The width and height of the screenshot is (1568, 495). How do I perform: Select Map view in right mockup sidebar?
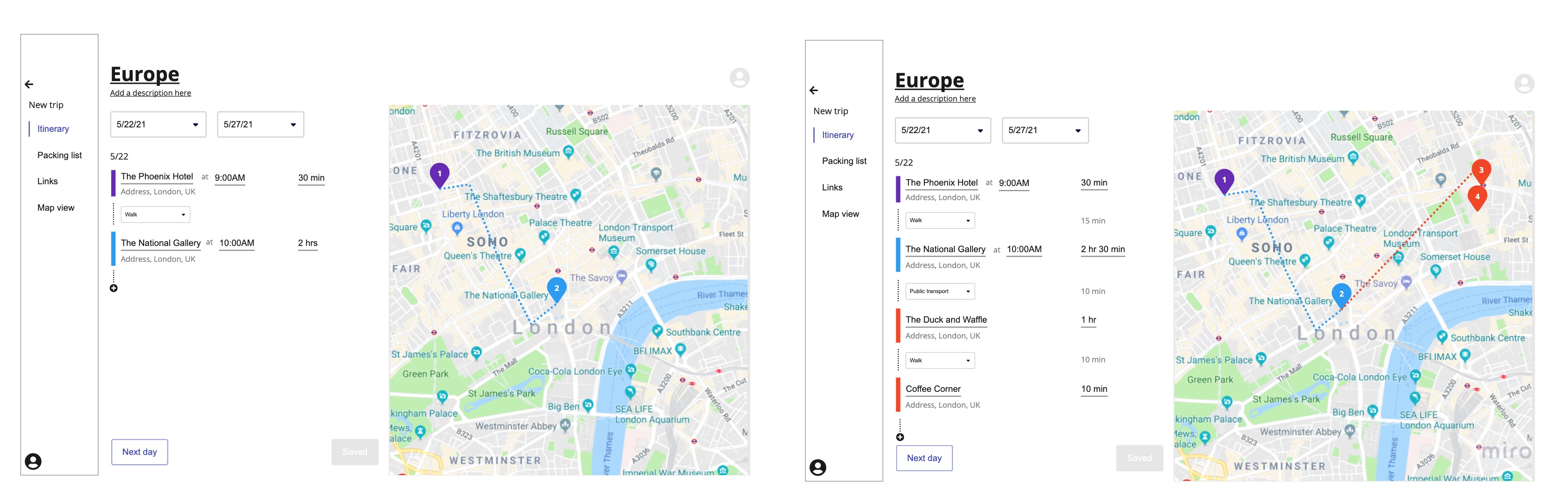coord(841,214)
